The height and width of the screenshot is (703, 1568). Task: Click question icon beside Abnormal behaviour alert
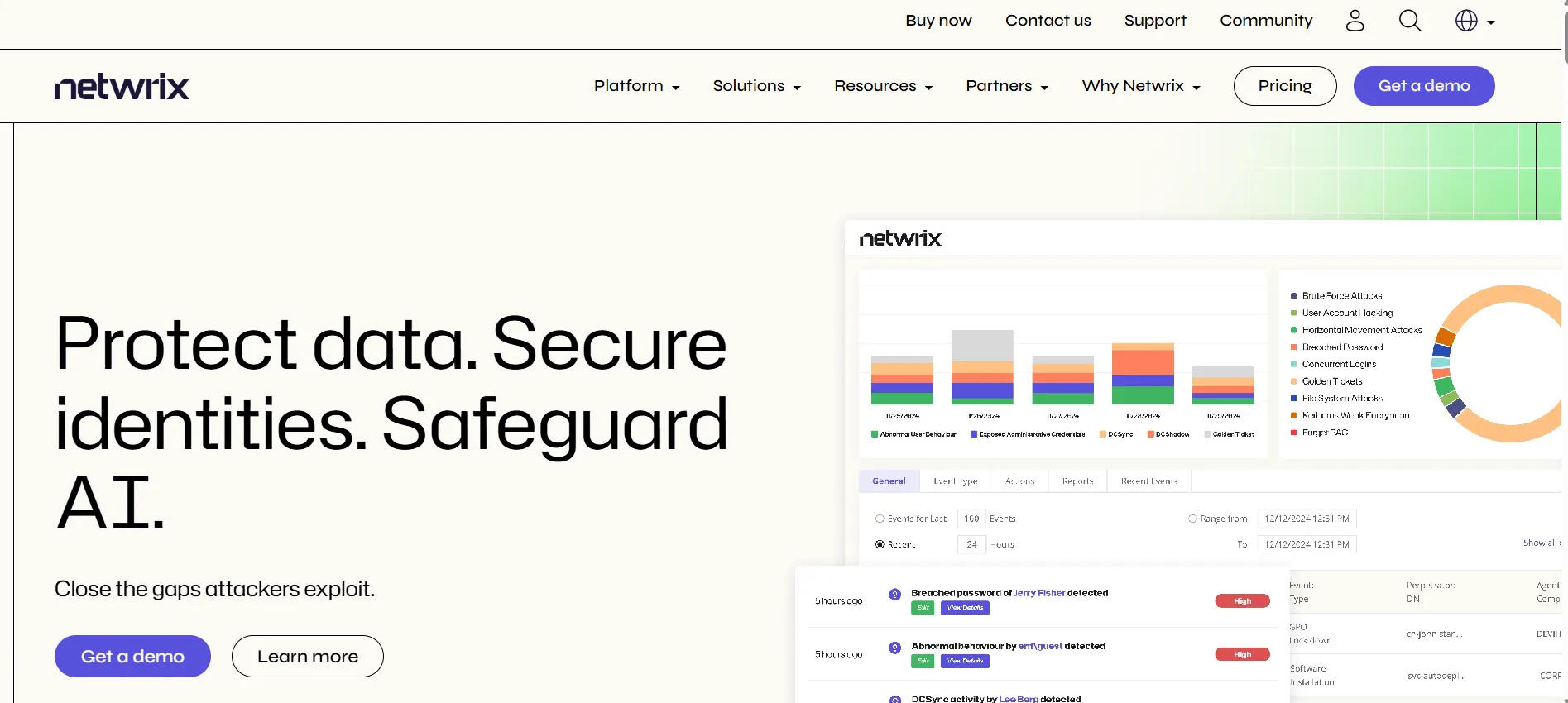point(894,648)
